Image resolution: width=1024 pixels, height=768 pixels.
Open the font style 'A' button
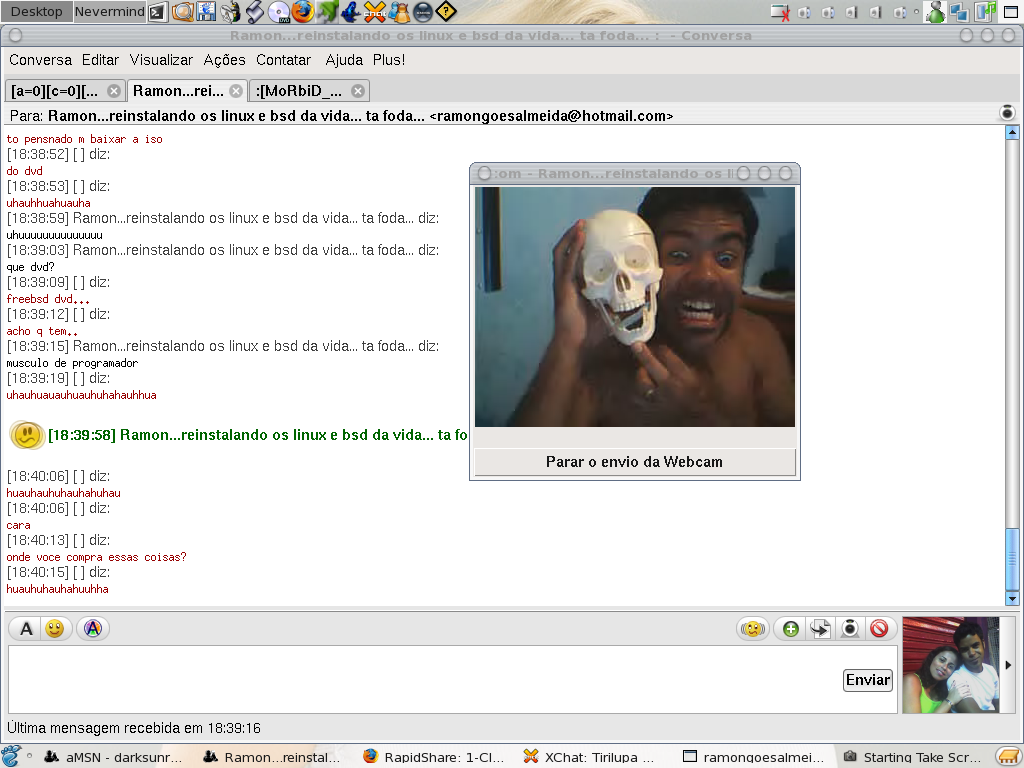26,629
